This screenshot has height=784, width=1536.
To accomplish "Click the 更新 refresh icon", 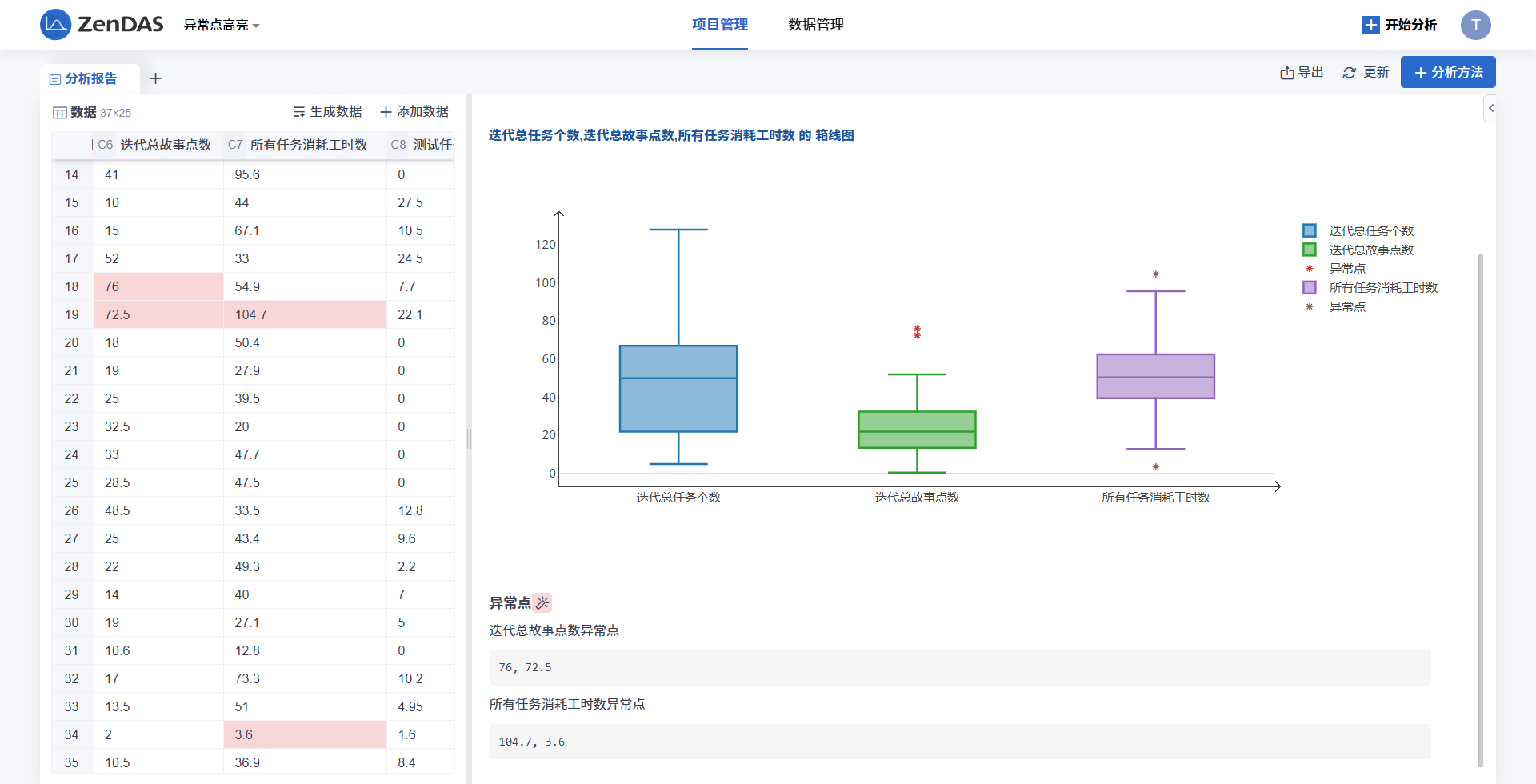I will (1350, 73).
